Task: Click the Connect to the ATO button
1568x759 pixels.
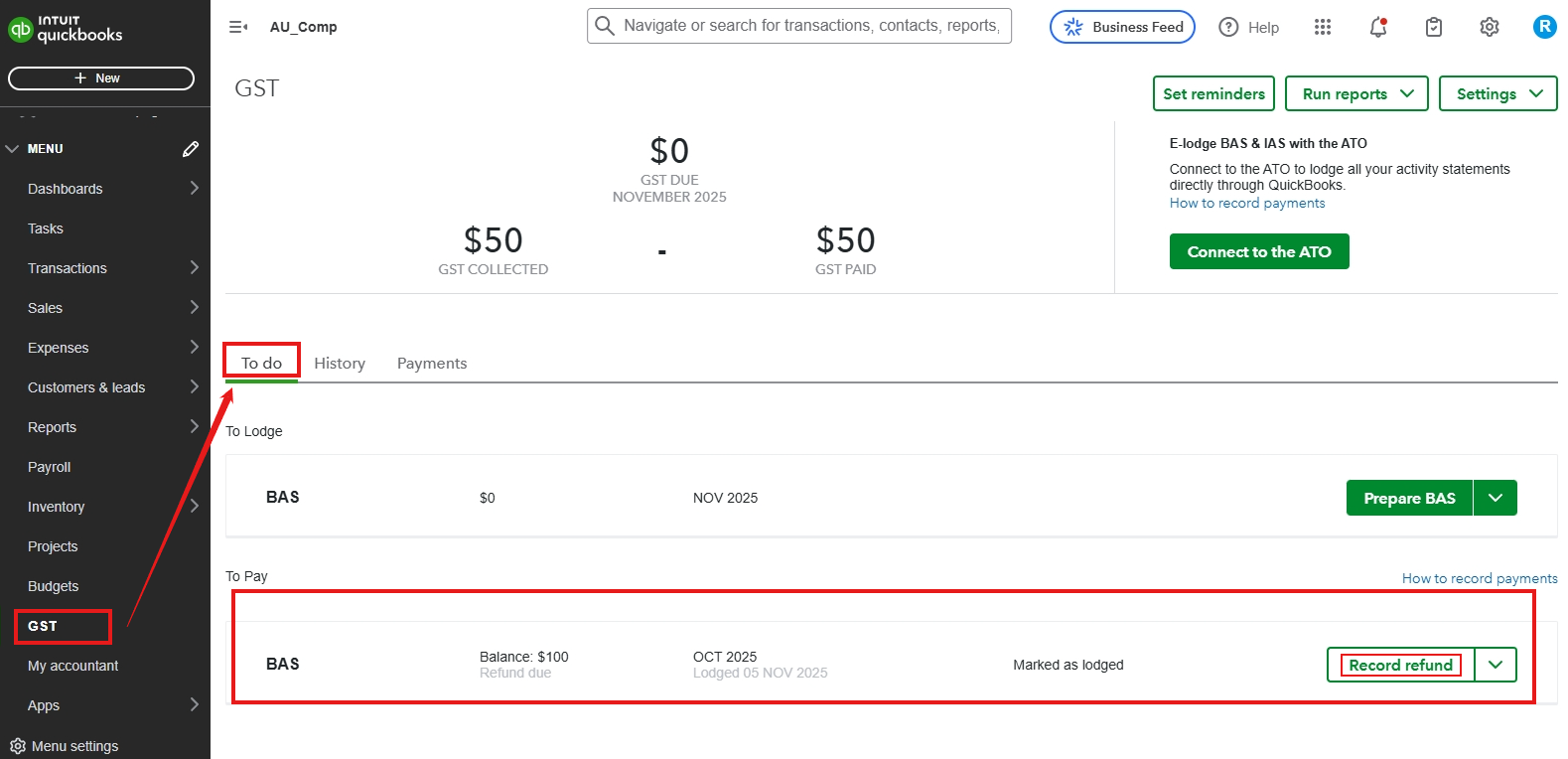Action: (x=1259, y=251)
